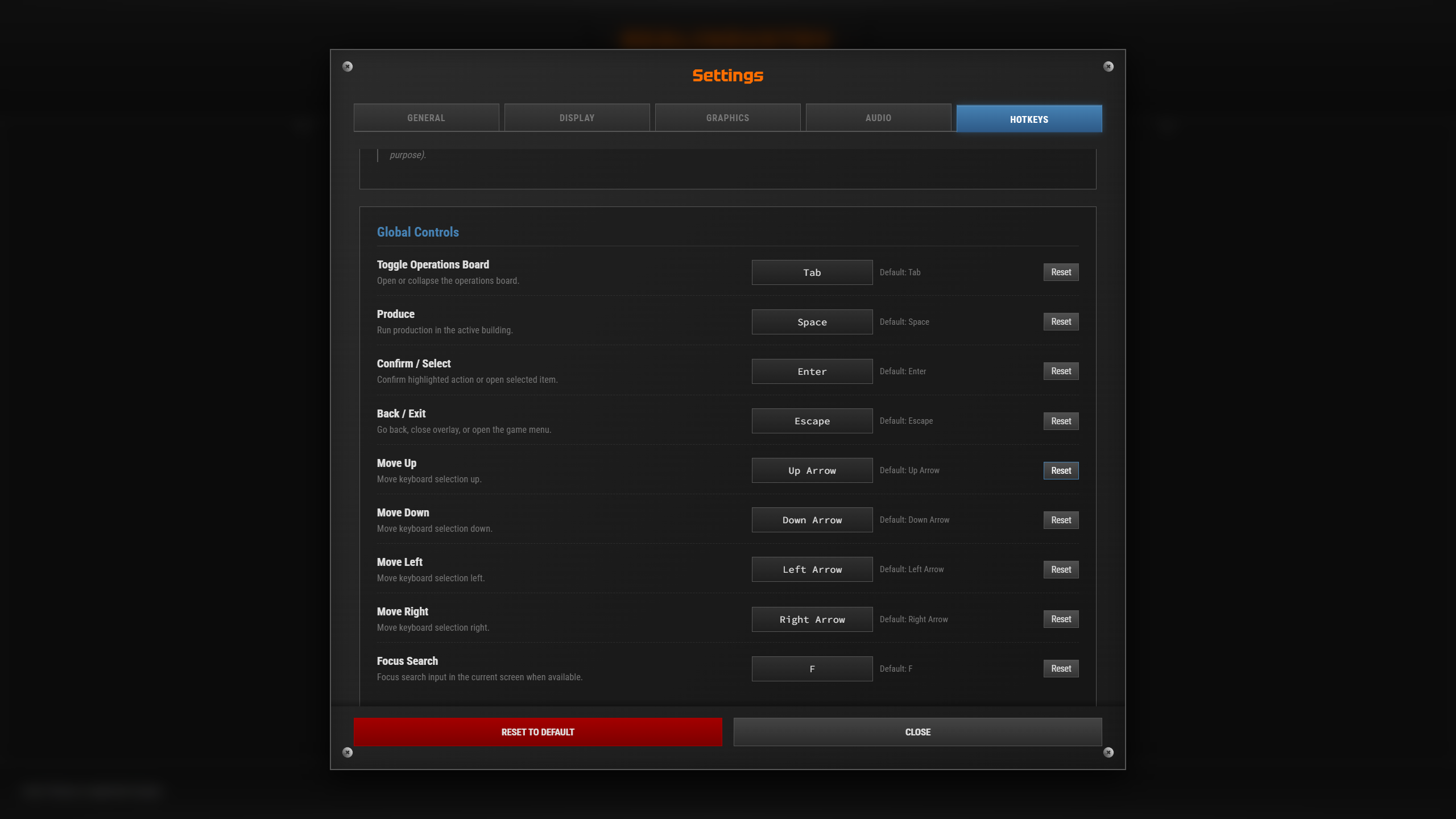Click the Settings title heading
Screen dimensions: 1456x819
(x=727, y=76)
